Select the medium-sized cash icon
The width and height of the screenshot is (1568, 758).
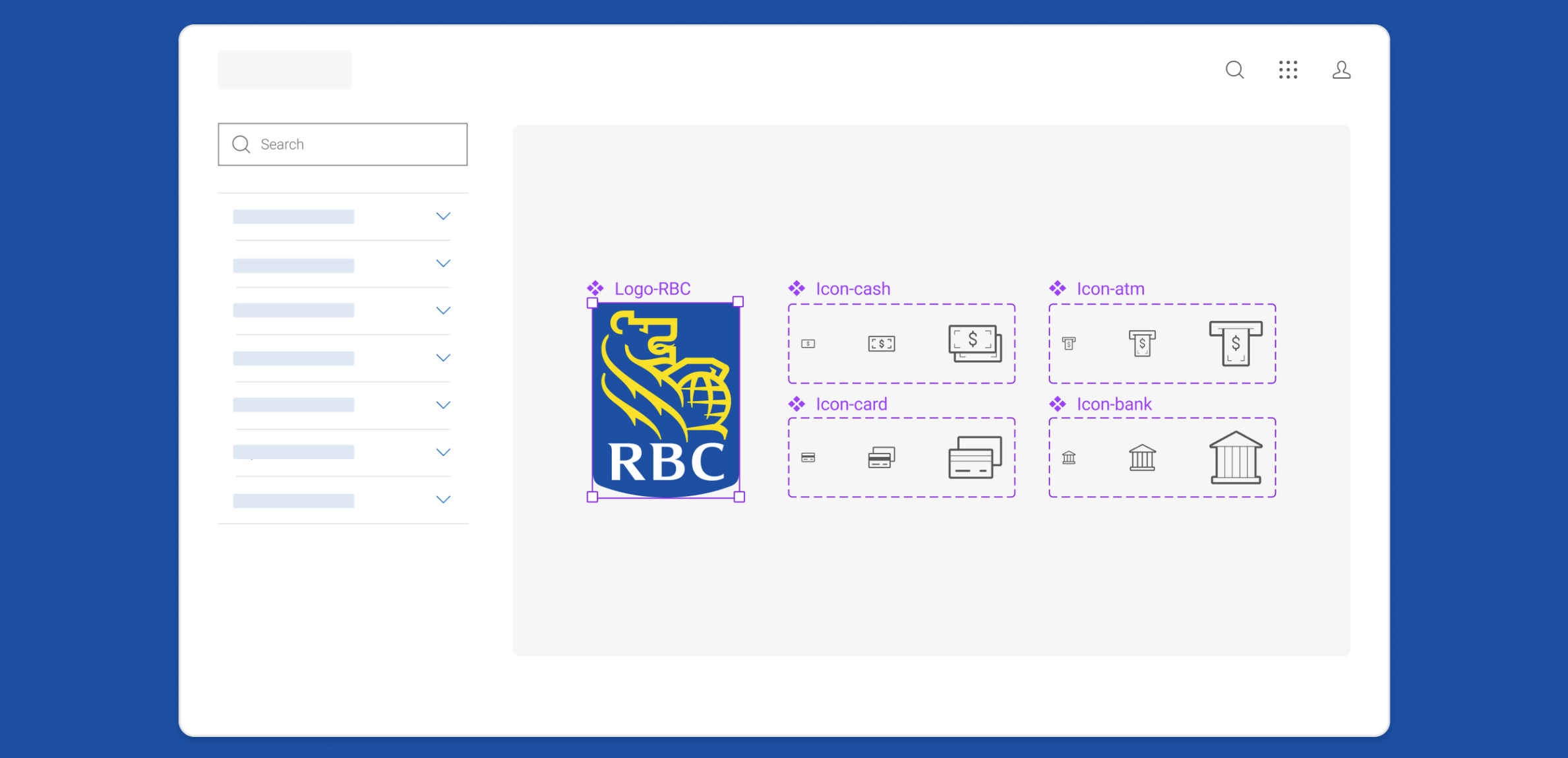pos(882,344)
